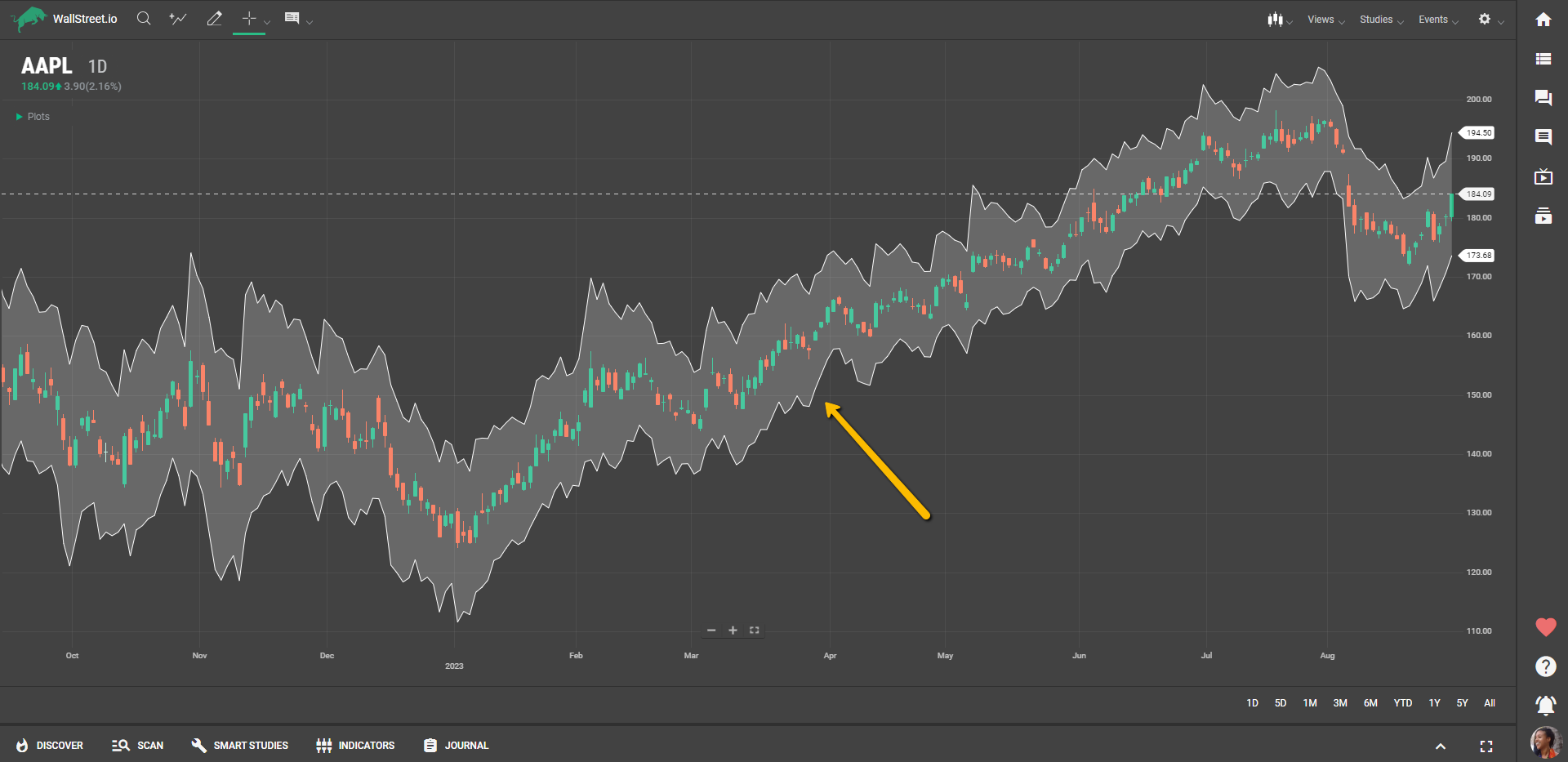Open the alerts bell icon
The height and width of the screenshot is (762, 1568).
pos(1544,704)
